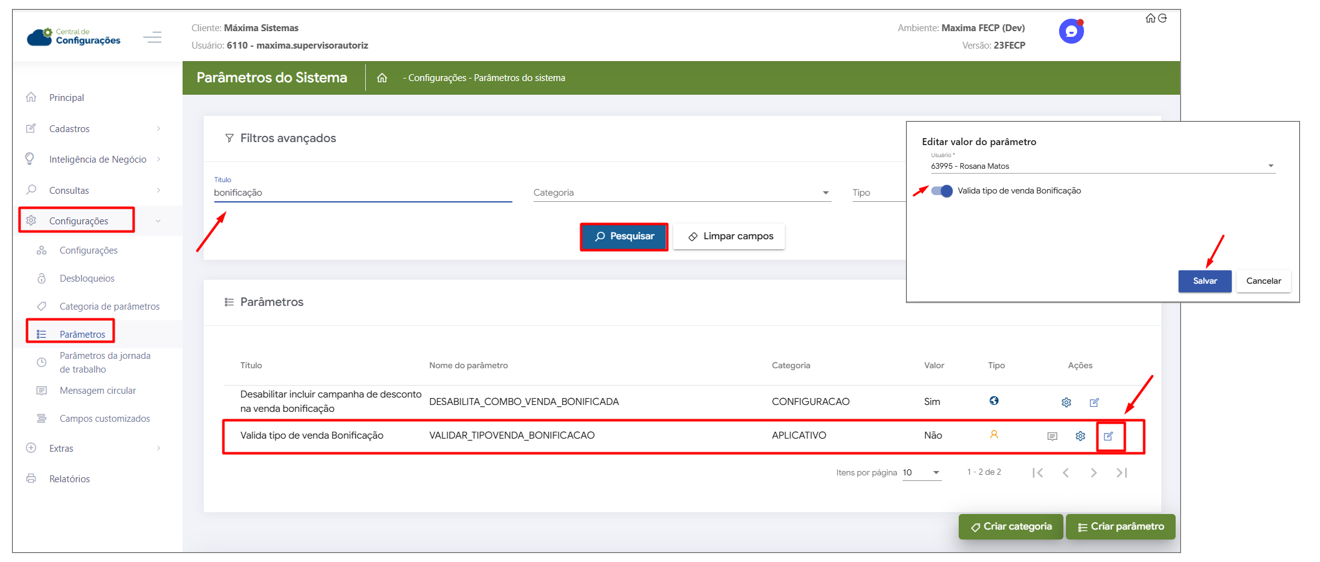Image resolution: width=1320 pixels, height=562 pixels.
Task: Click the edit icon for VALIDAR_TIPOVENDA_BONIFICACAO
Action: pyautogui.click(x=1109, y=437)
